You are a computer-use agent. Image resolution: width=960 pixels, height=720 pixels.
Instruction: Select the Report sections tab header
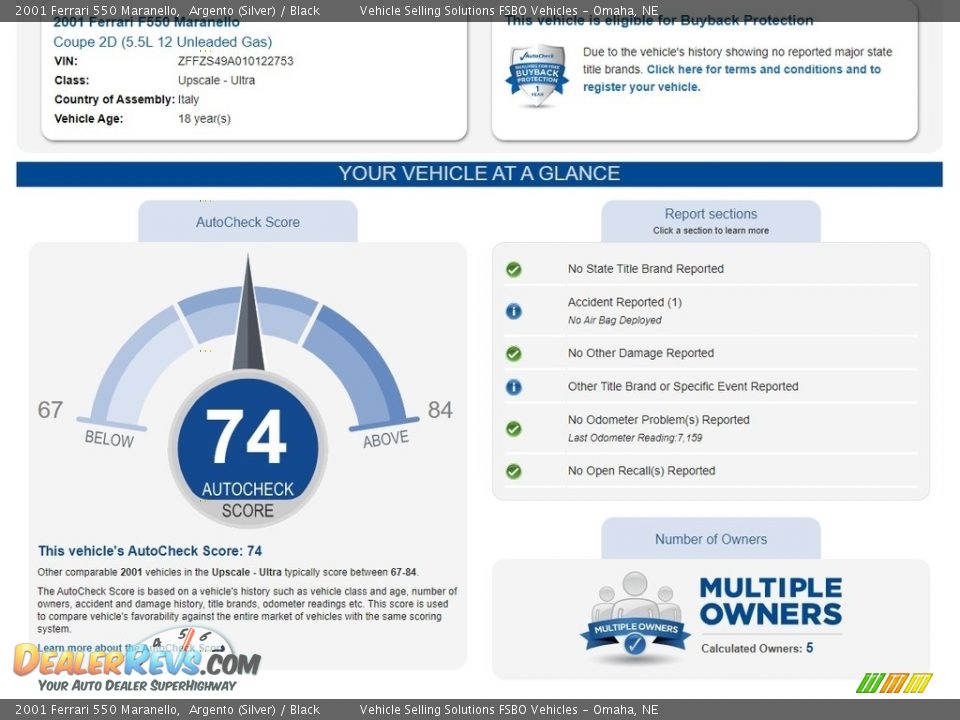pos(711,221)
